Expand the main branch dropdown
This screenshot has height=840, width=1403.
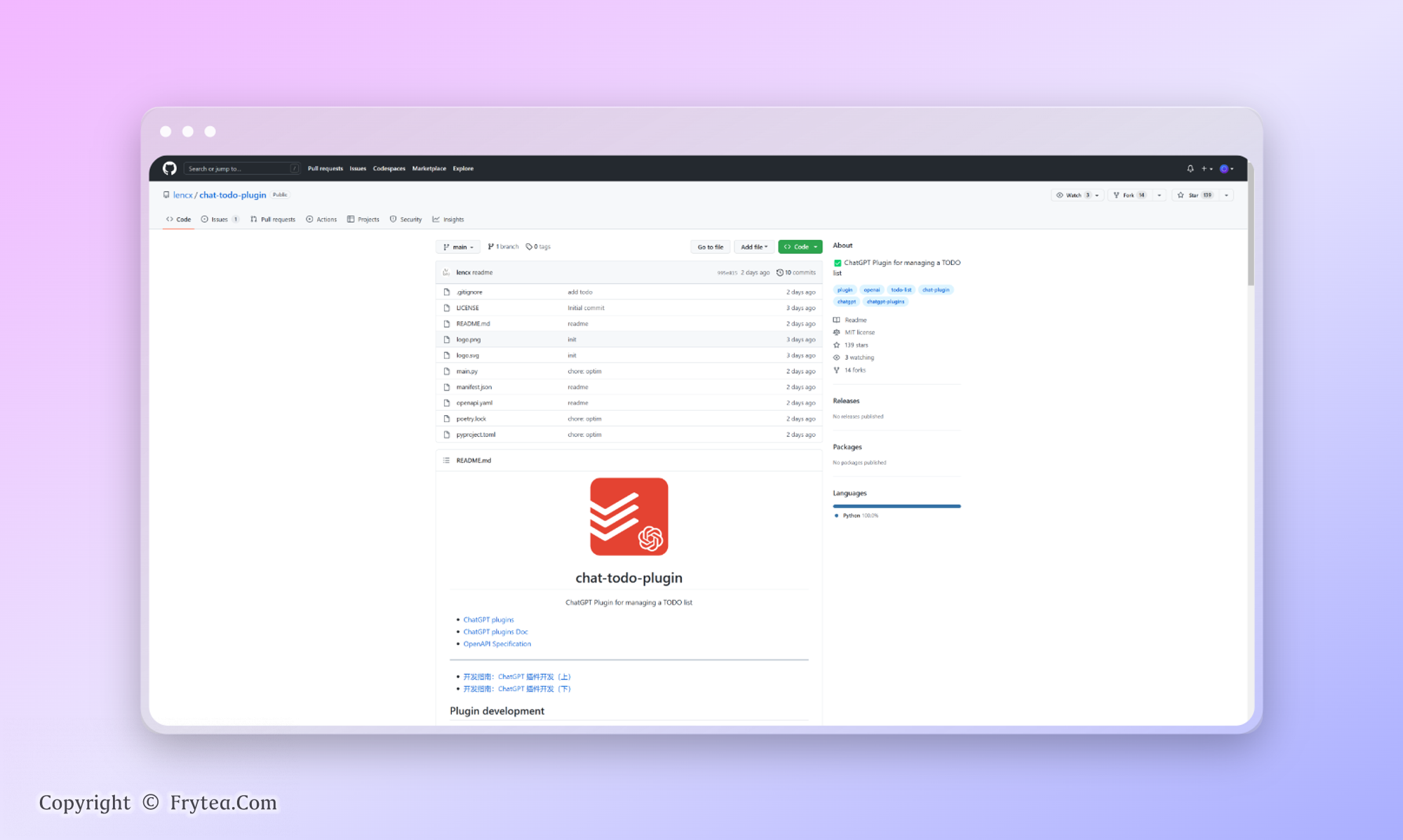point(459,247)
